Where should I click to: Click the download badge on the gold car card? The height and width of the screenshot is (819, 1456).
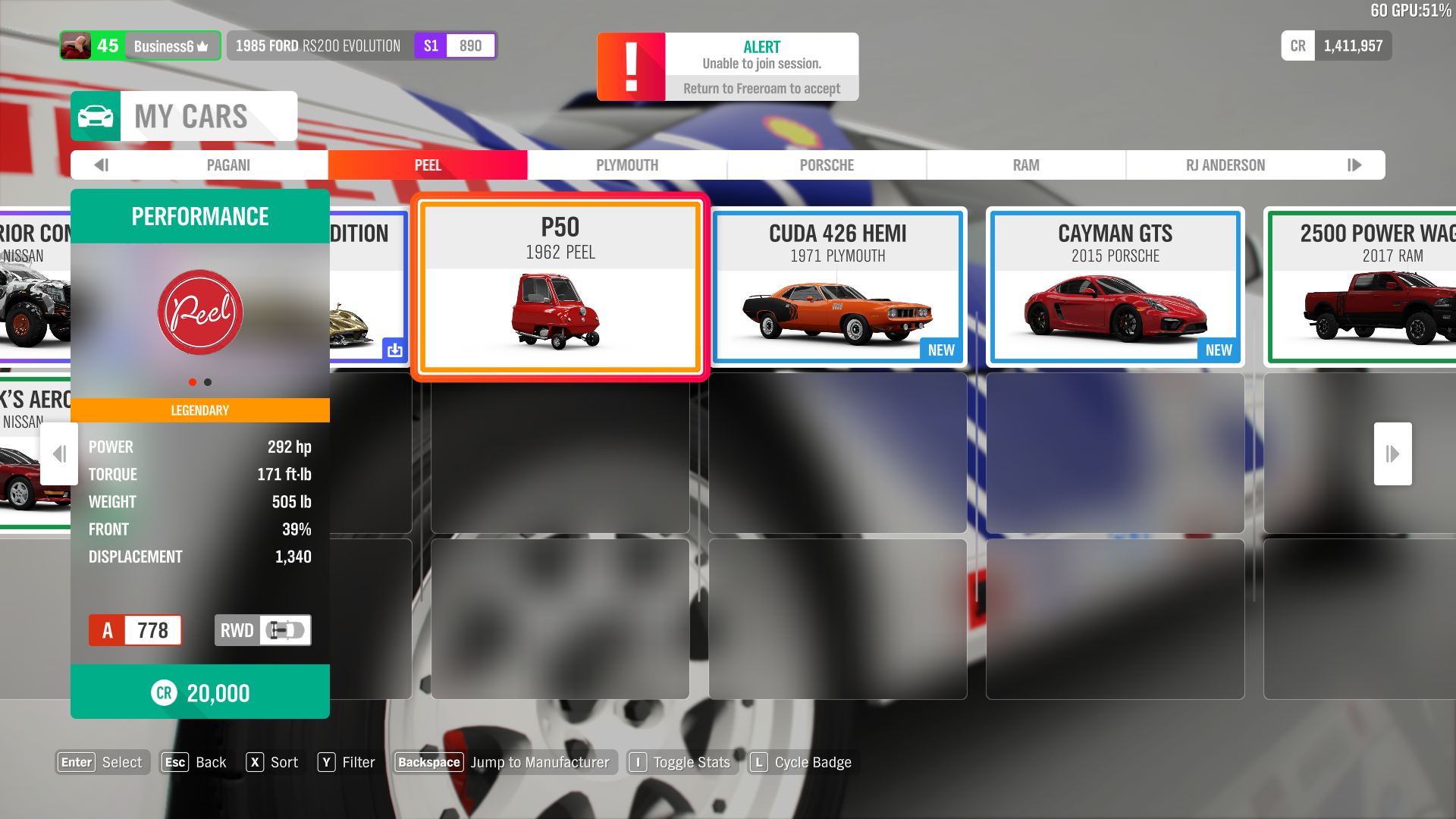point(394,350)
